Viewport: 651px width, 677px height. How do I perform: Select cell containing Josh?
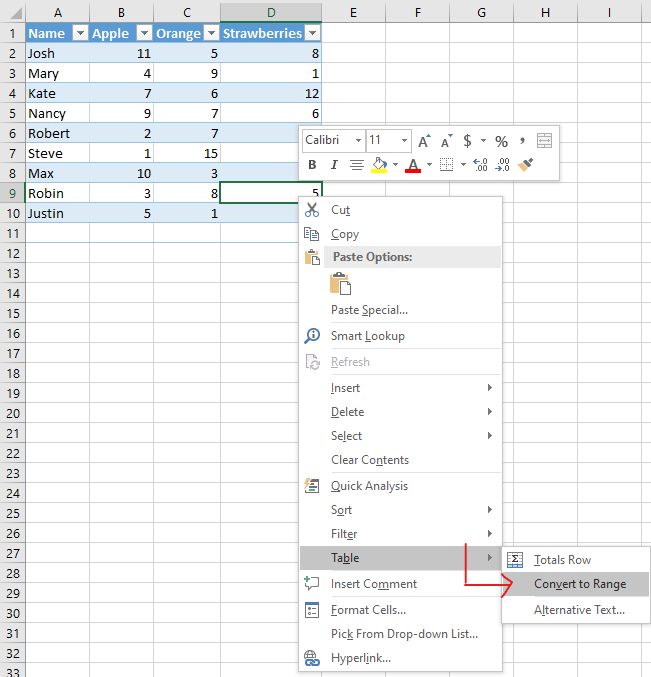56,53
